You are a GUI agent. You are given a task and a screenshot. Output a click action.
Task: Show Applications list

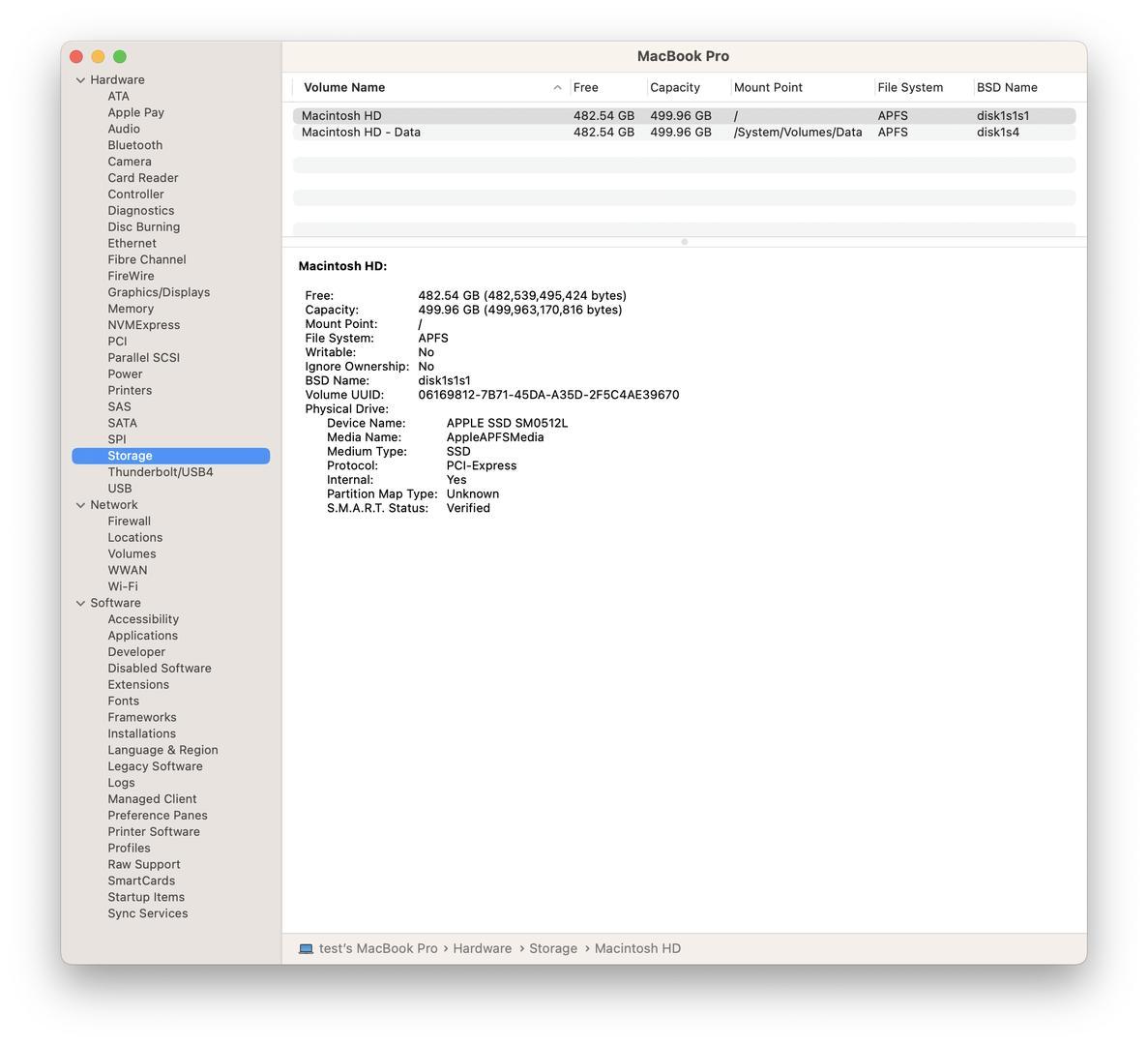143,636
